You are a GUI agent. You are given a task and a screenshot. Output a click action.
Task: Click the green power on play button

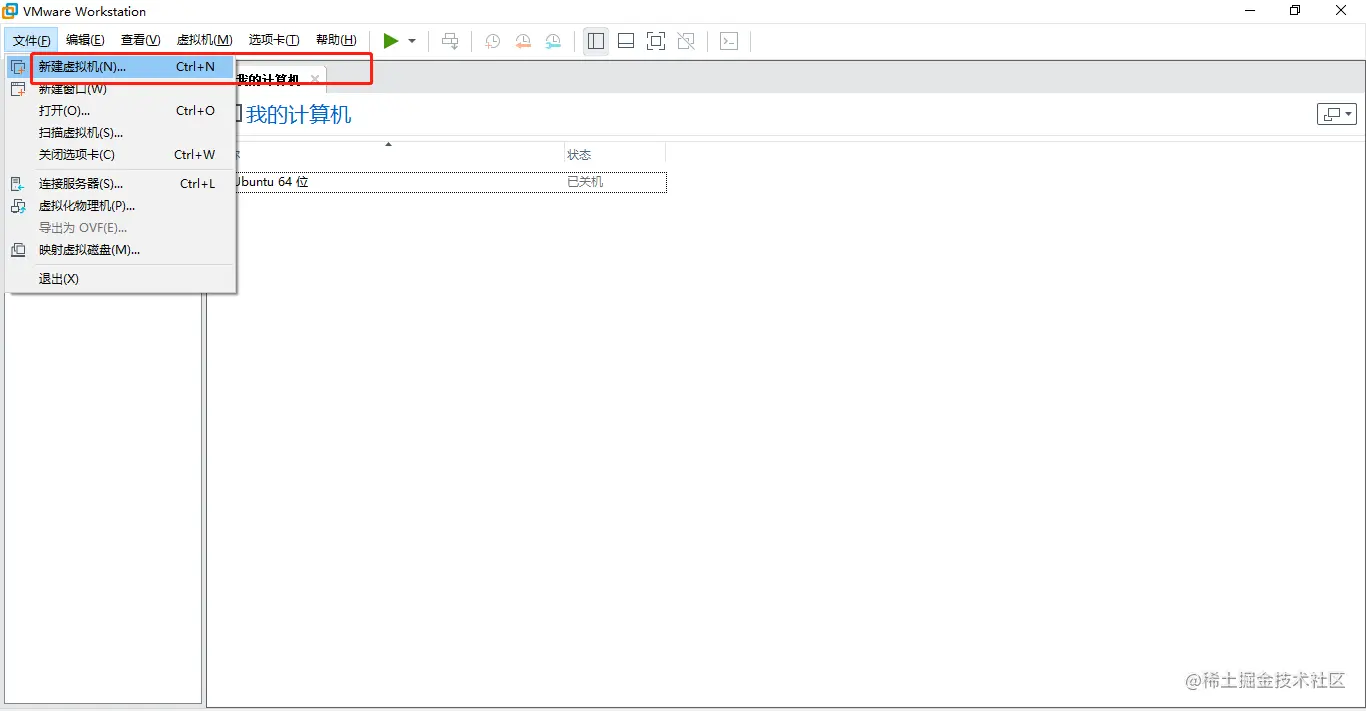(x=391, y=41)
